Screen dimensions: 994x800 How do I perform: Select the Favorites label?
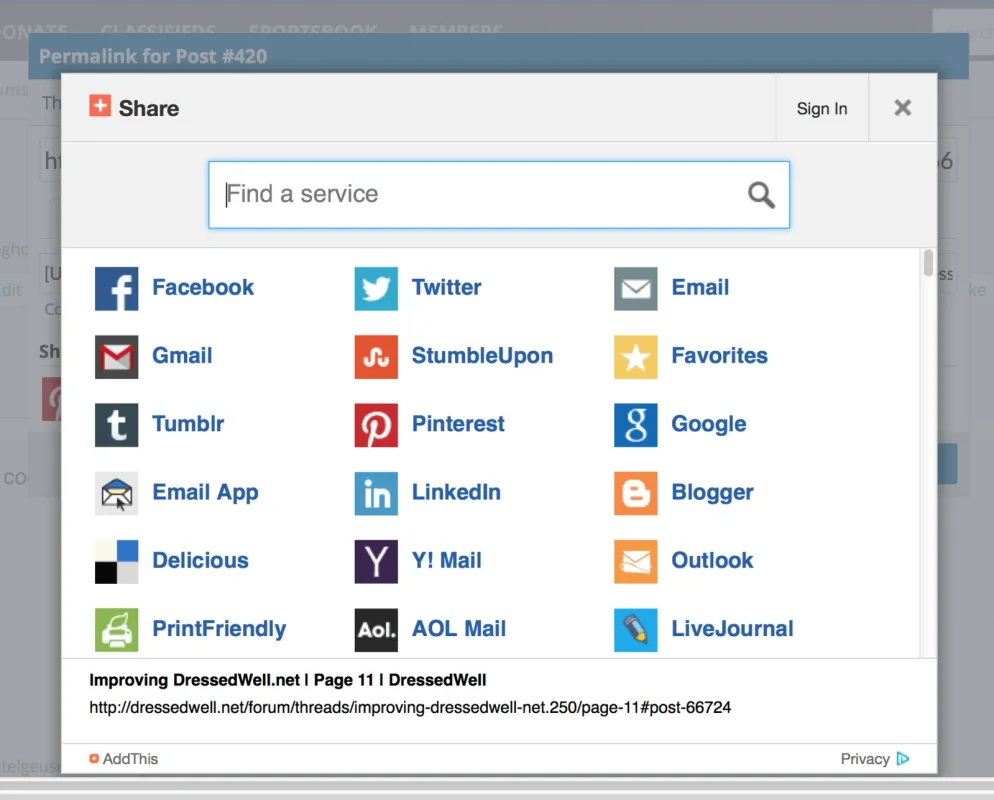point(720,356)
